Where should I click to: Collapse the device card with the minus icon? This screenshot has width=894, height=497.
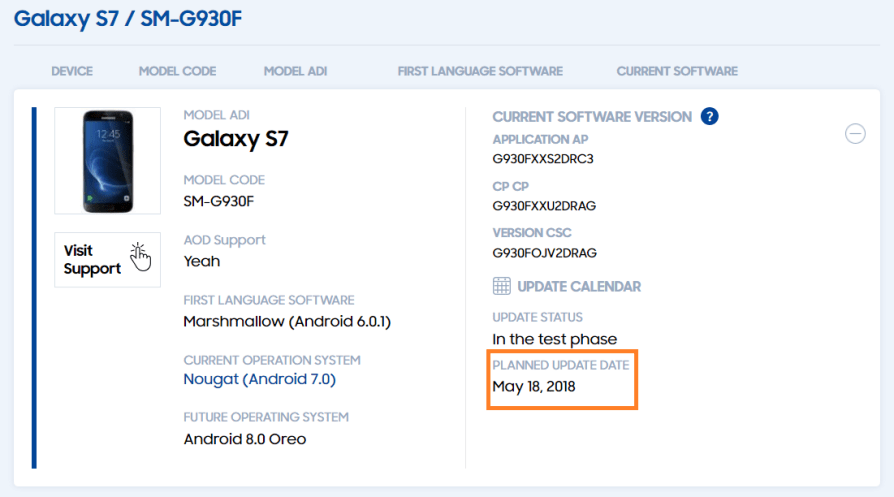[855, 134]
